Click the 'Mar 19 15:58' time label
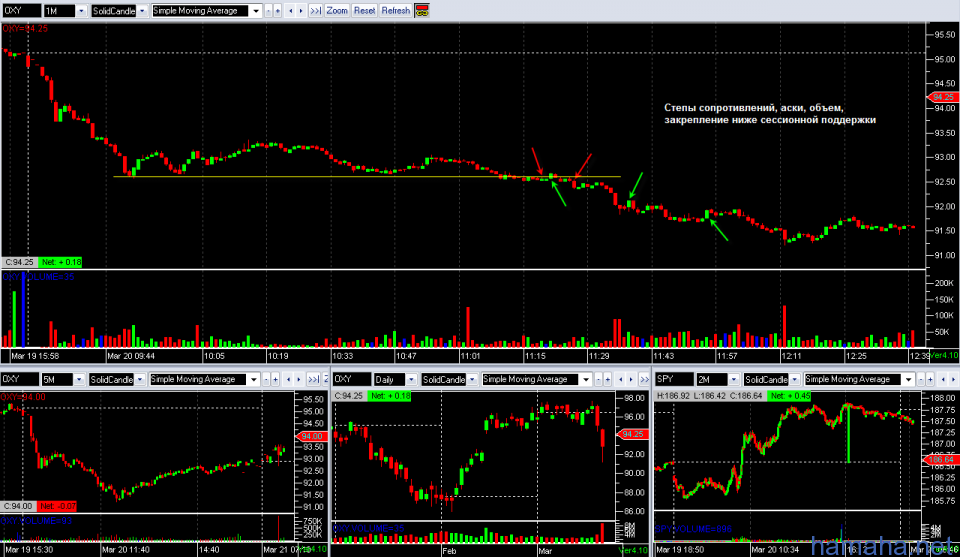This screenshot has width=960, height=557. tap(36, 356)
